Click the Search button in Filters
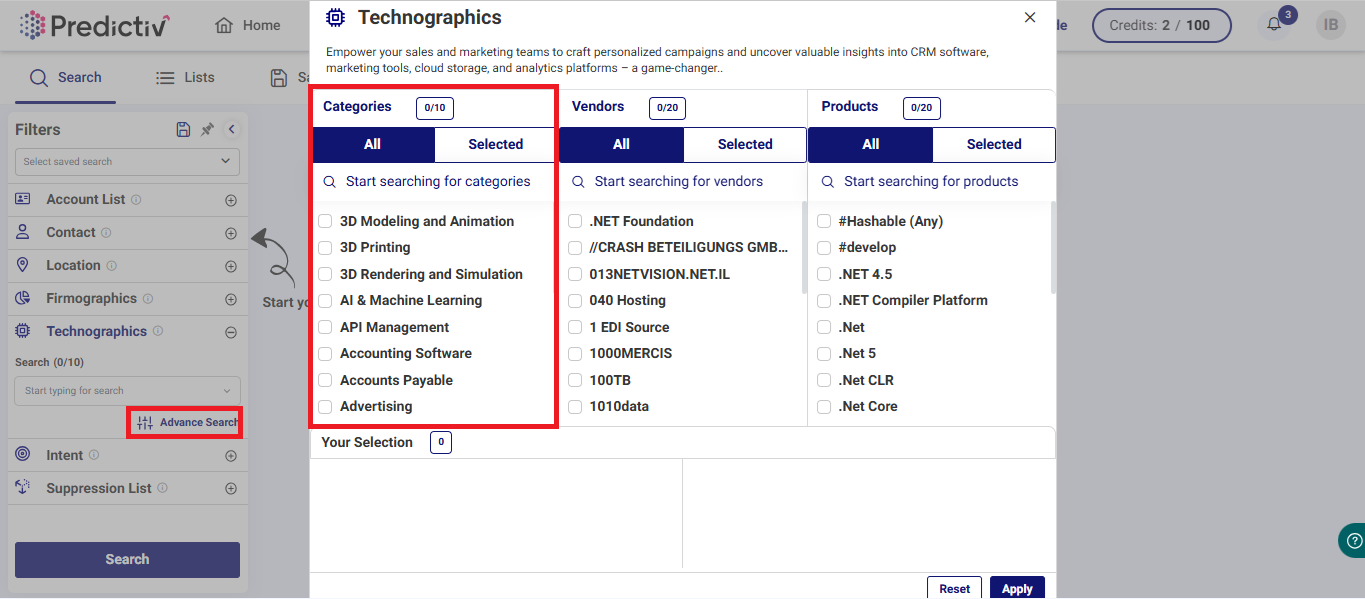The height and width of the screenshot is (599, 1365). [x=127, y=560]
